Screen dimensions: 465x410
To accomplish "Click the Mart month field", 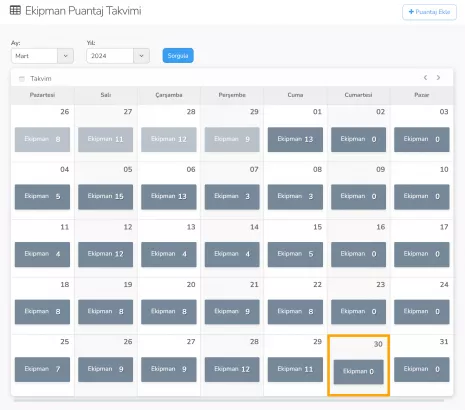I will pyautogui.click(x=35, y=56).
